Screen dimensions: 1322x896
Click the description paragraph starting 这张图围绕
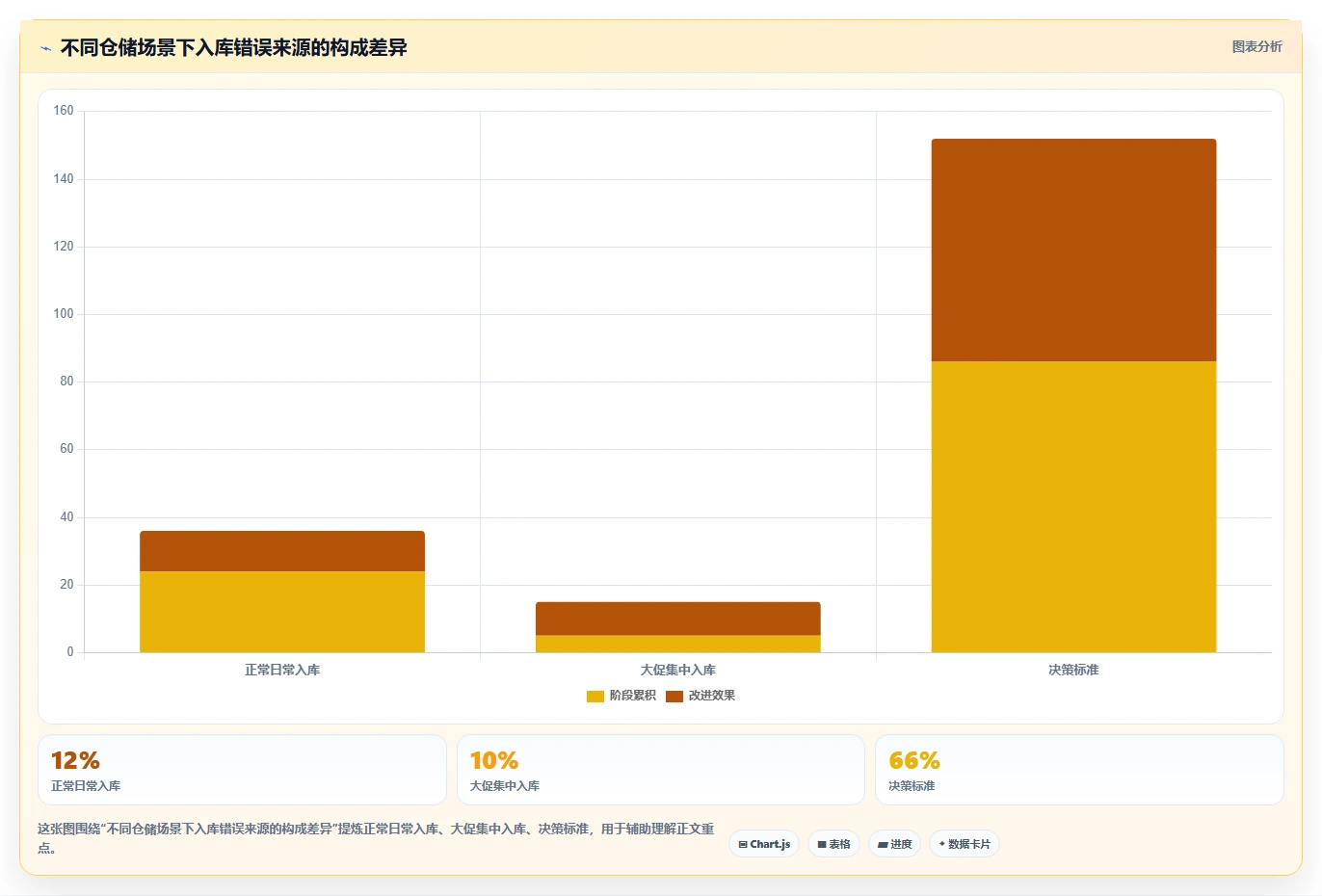coord(376,838)
